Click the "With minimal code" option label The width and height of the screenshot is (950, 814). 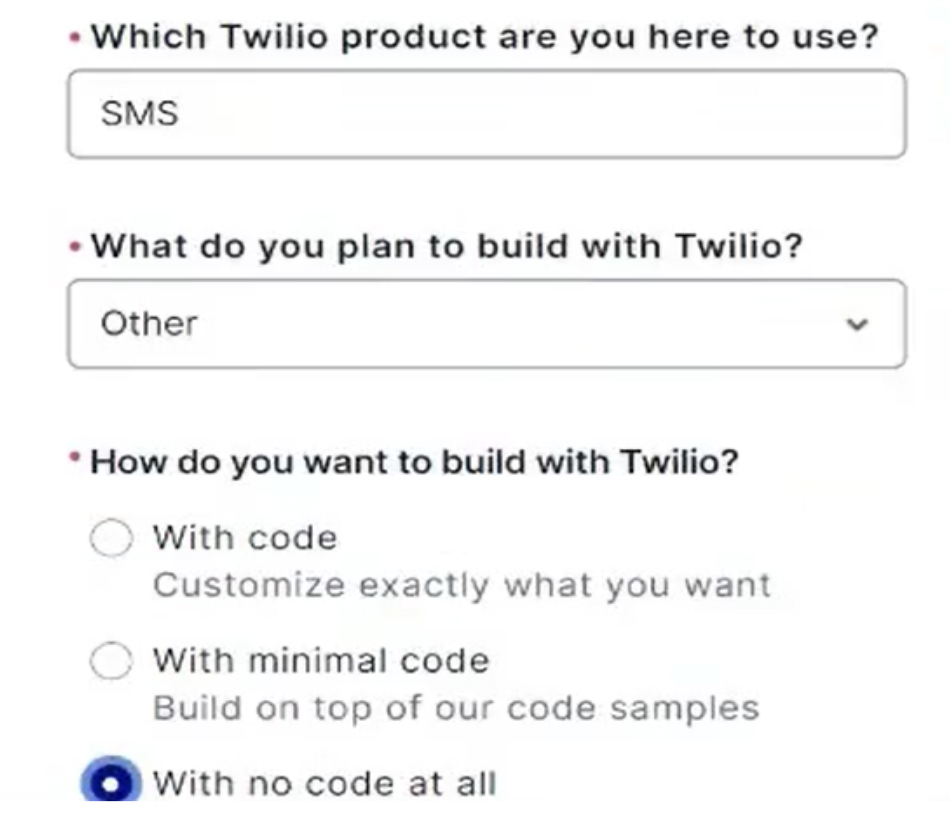pos(321,660)
